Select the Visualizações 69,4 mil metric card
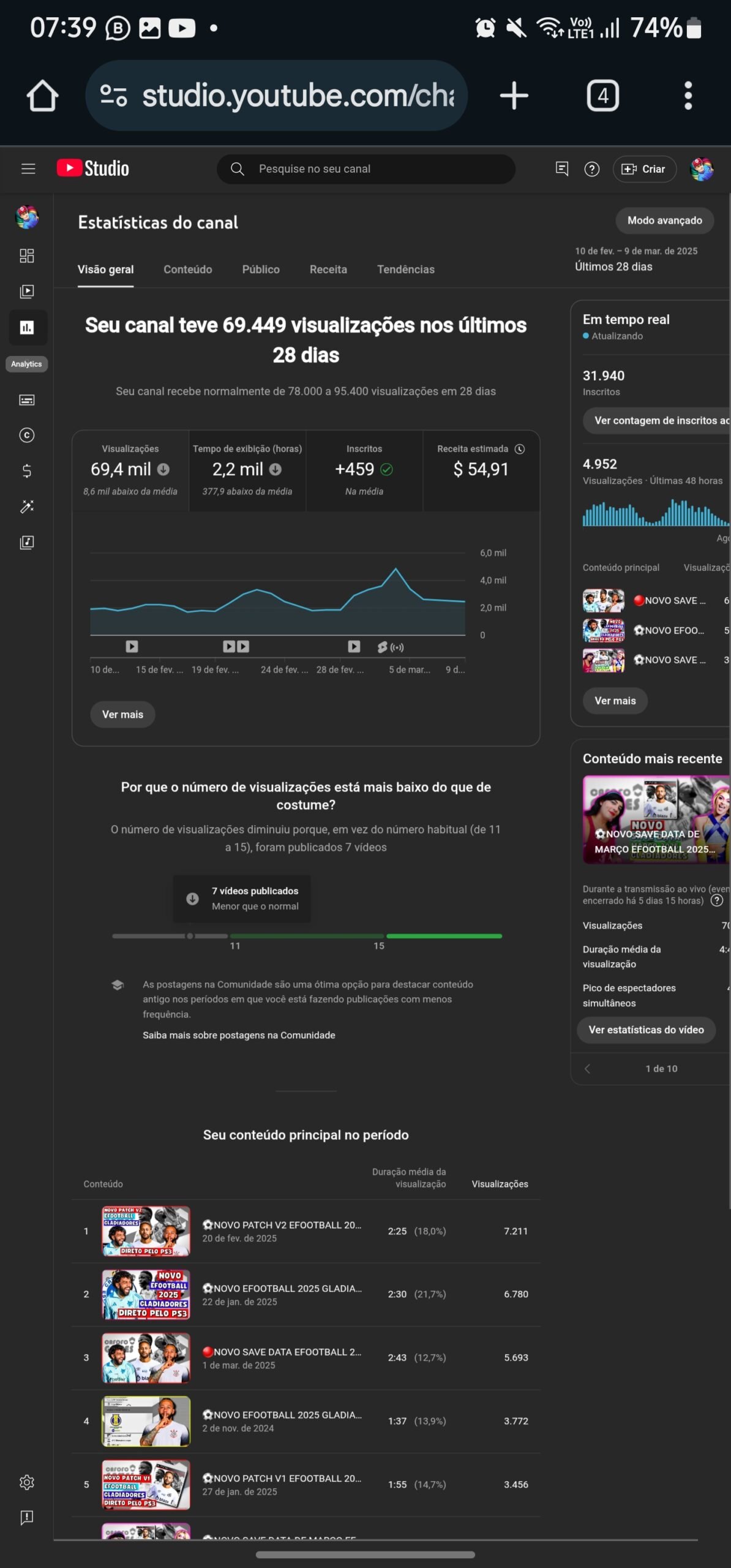Image resolution: width=731 pixels, height=1568 pixels. [130, 471]
